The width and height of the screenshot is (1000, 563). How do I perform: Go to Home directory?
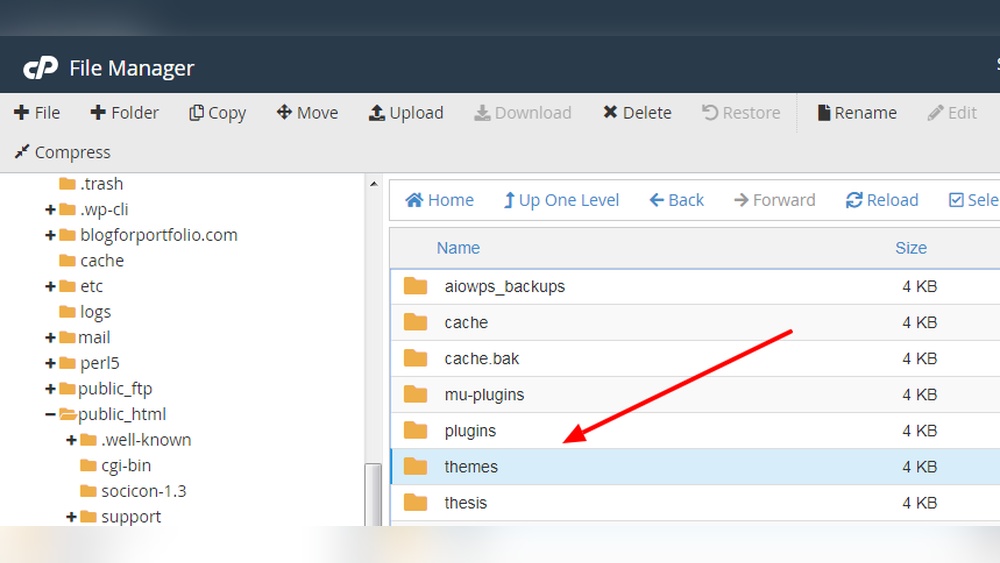click(439, 200)
